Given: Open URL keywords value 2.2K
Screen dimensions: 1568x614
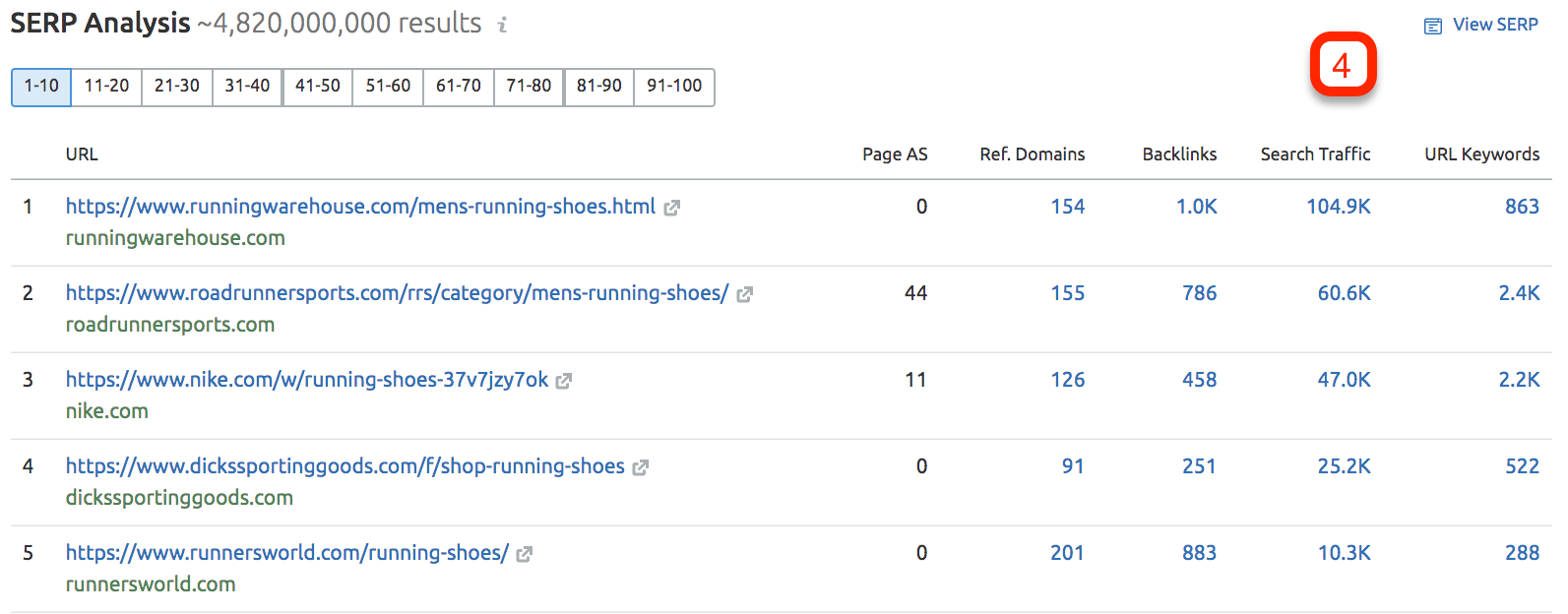Looking at the screenshot, I should point(1519,380).
